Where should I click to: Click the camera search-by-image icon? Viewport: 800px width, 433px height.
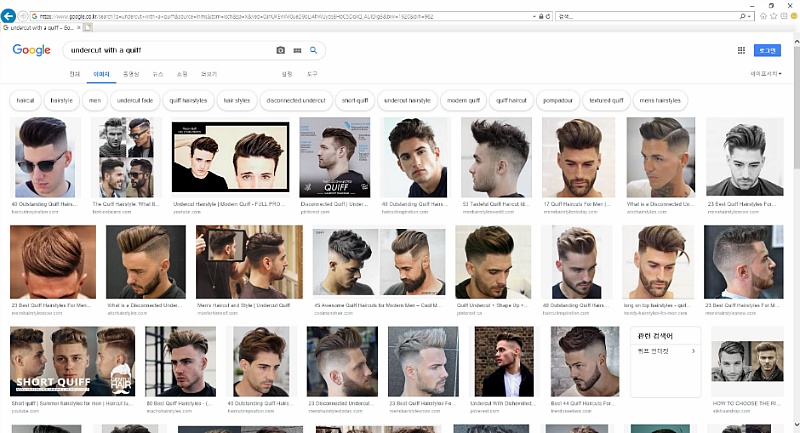tap(281, 50)
